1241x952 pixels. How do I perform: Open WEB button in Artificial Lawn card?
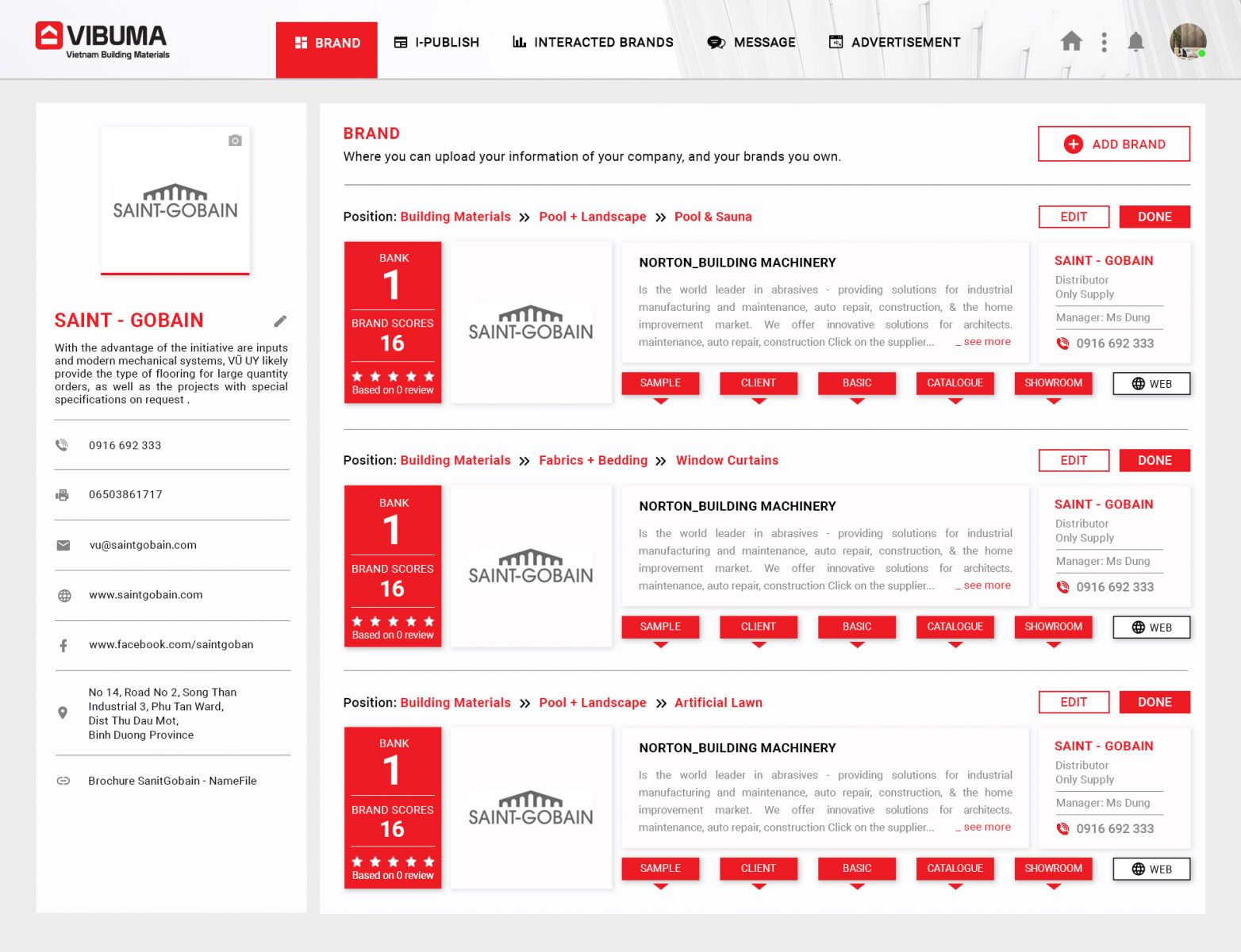pyautogui.click(x=1151, y=869)
